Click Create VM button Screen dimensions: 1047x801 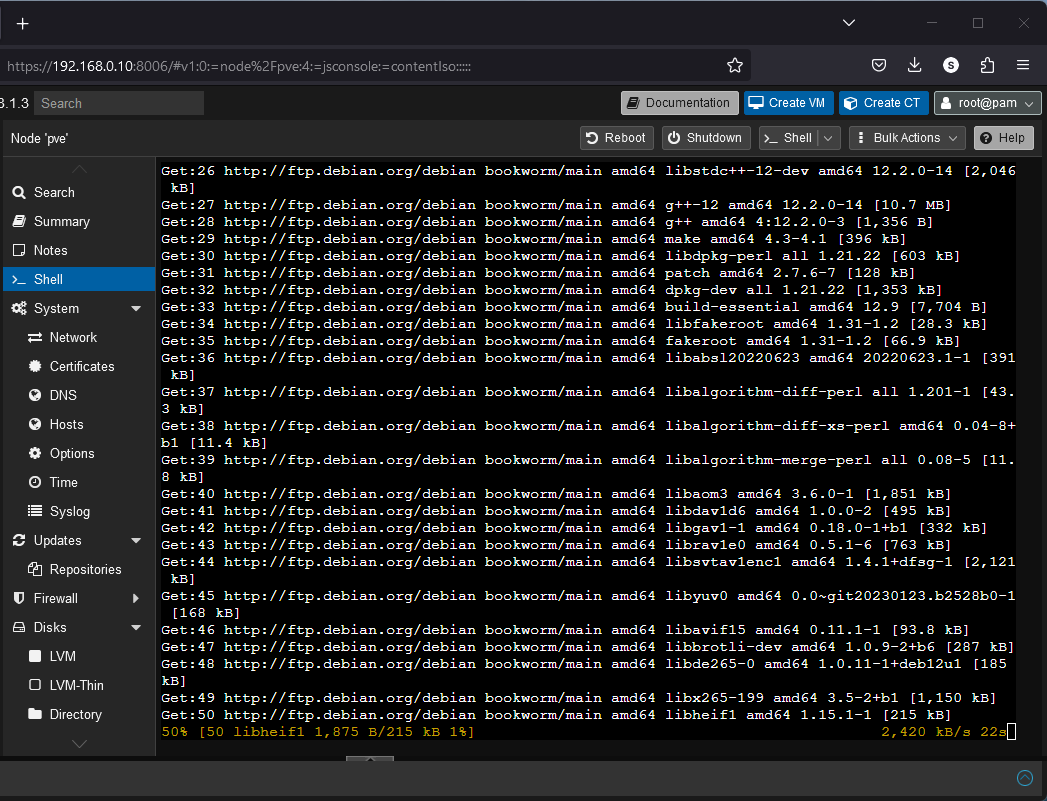point(789,103)
